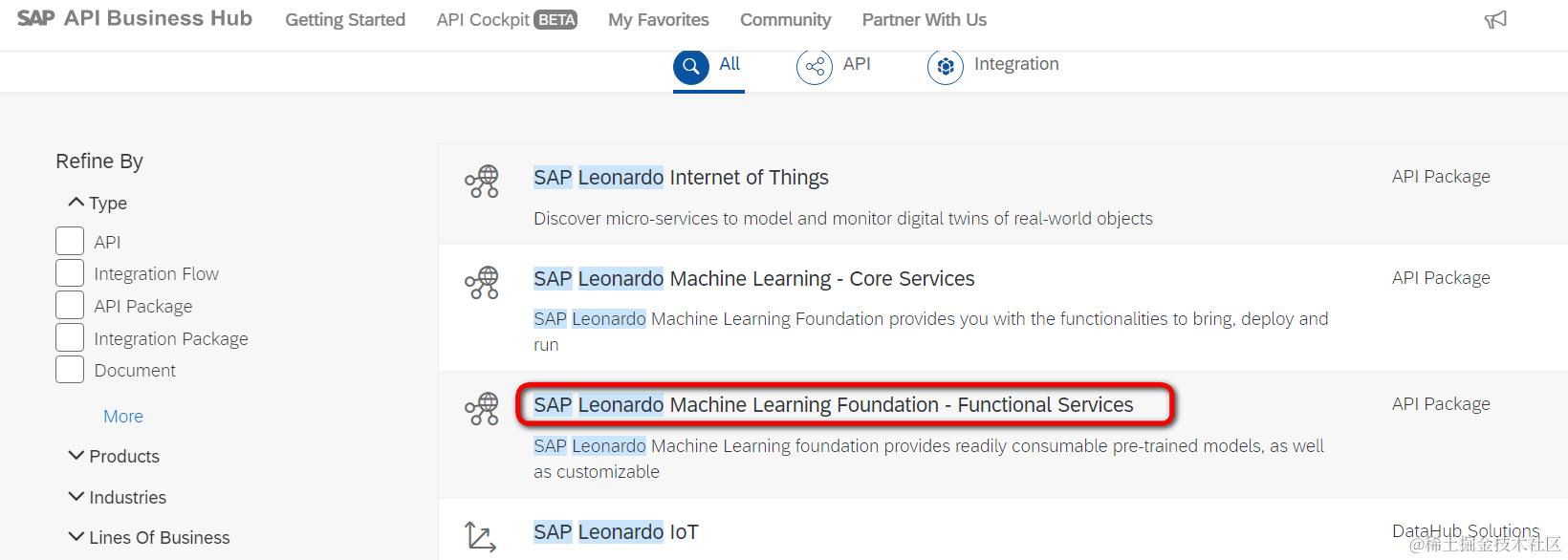Expand the Products filter section
1568x560 pixels.
tap(76, 456)
